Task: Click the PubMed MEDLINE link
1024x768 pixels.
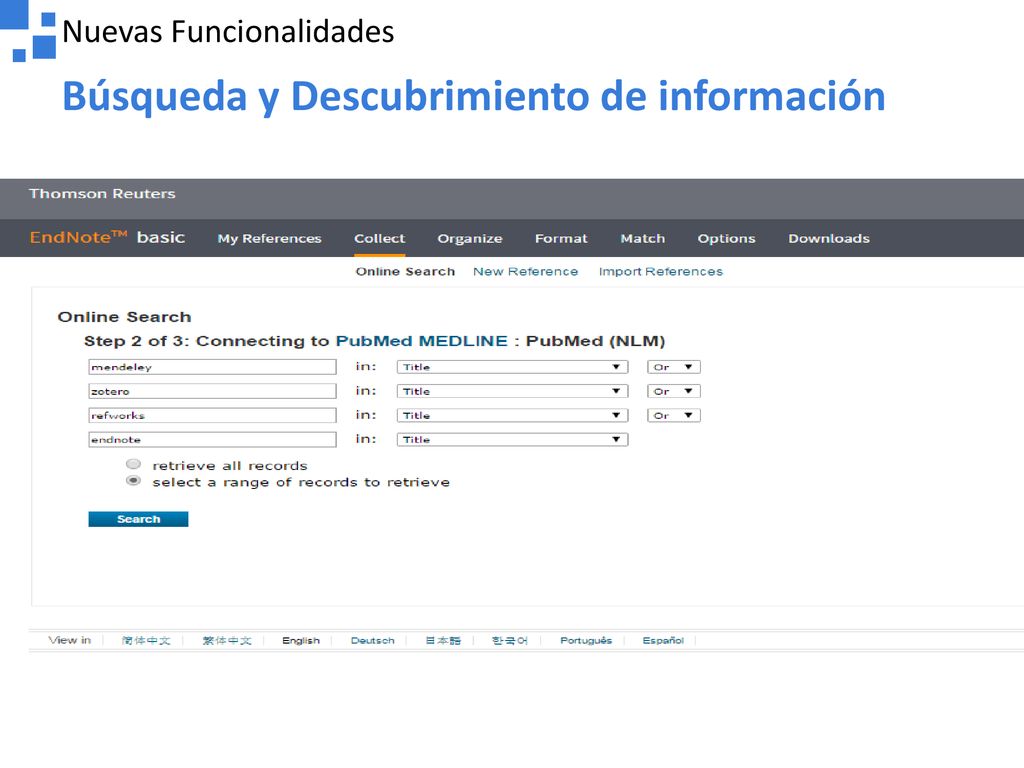Action: (x=421, y=341)
